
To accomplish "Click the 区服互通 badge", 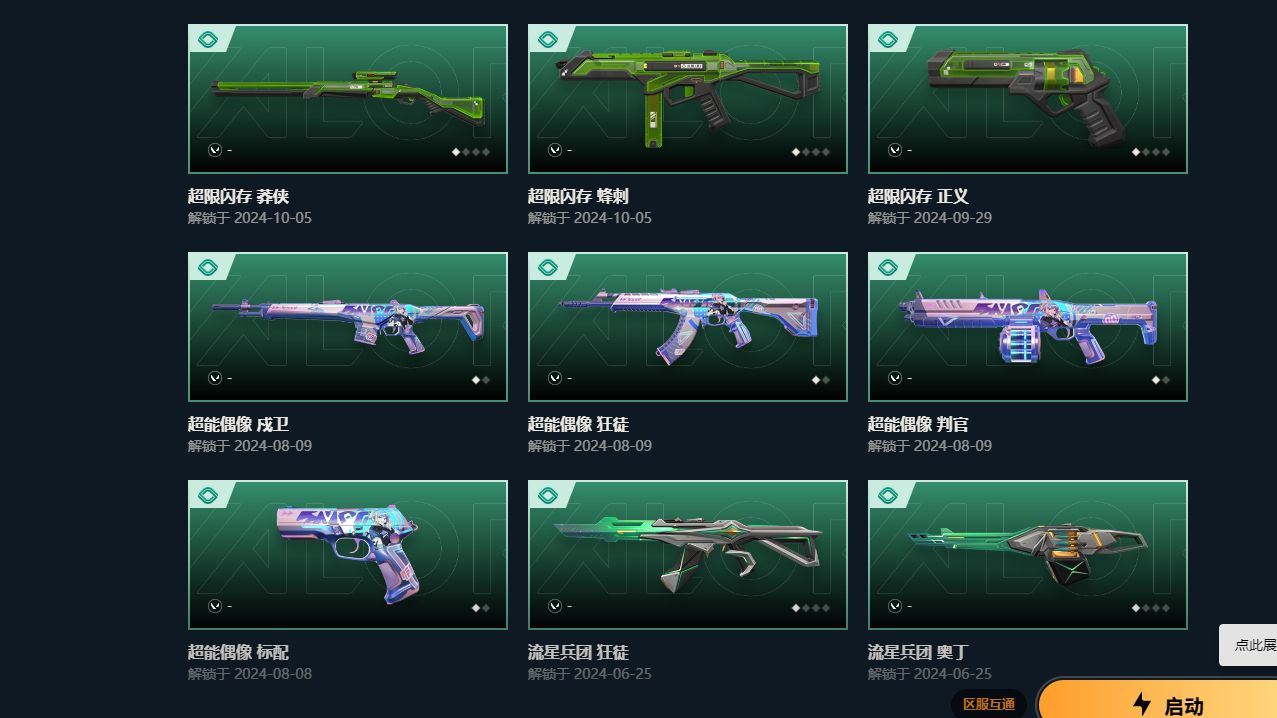I will [x=989, y=704].
